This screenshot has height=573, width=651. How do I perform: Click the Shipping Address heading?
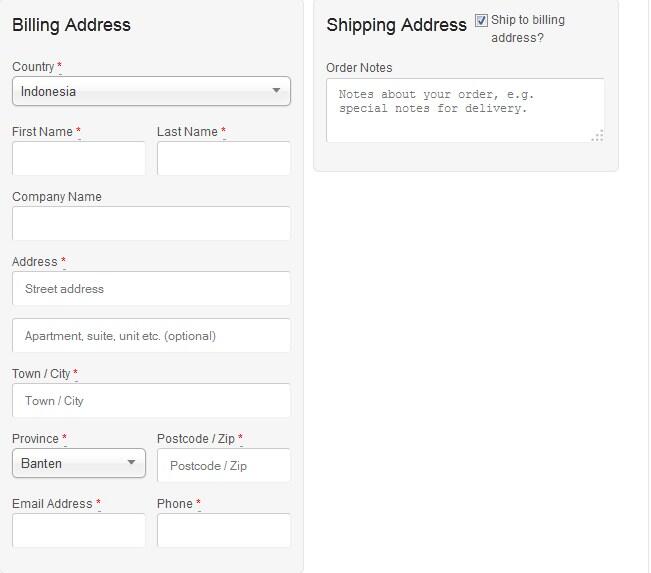coord(396,25)
